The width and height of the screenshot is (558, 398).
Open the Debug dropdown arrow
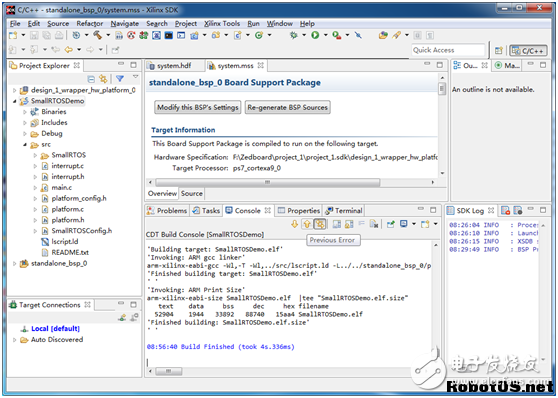(x=304, y=35)
